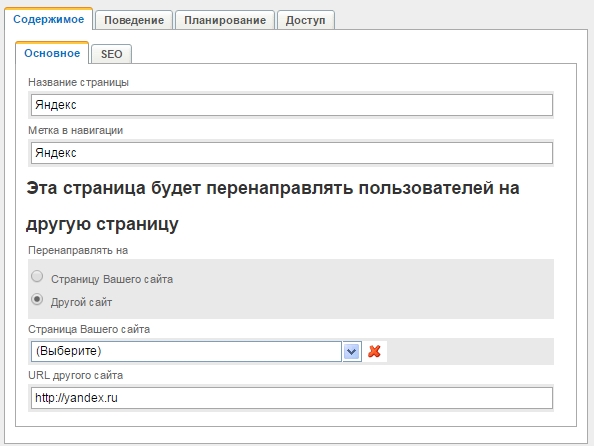Click the Перенаправлять на label
This screenshot has width=594, height=446.
coord(78,250)
